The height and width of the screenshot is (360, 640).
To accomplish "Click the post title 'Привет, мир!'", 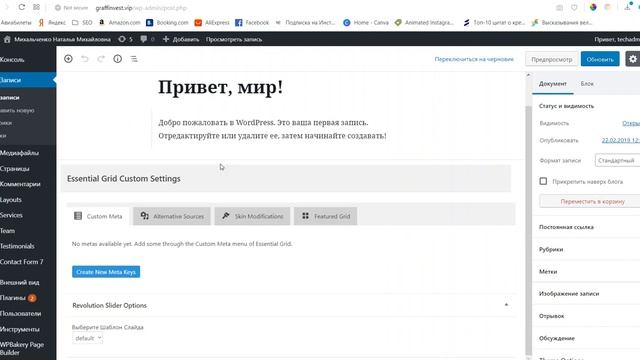I will (220, 87).
